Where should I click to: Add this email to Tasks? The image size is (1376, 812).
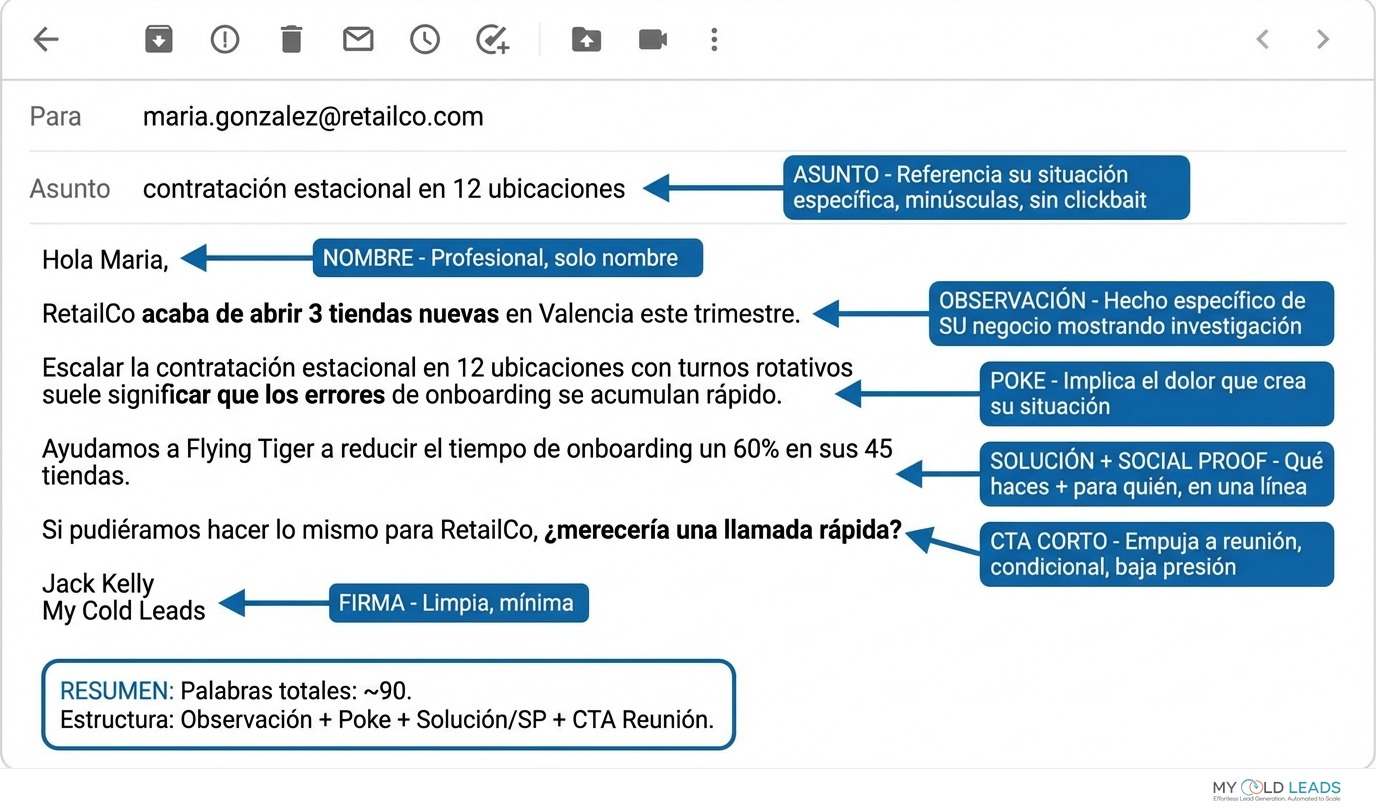pos(491,39)
